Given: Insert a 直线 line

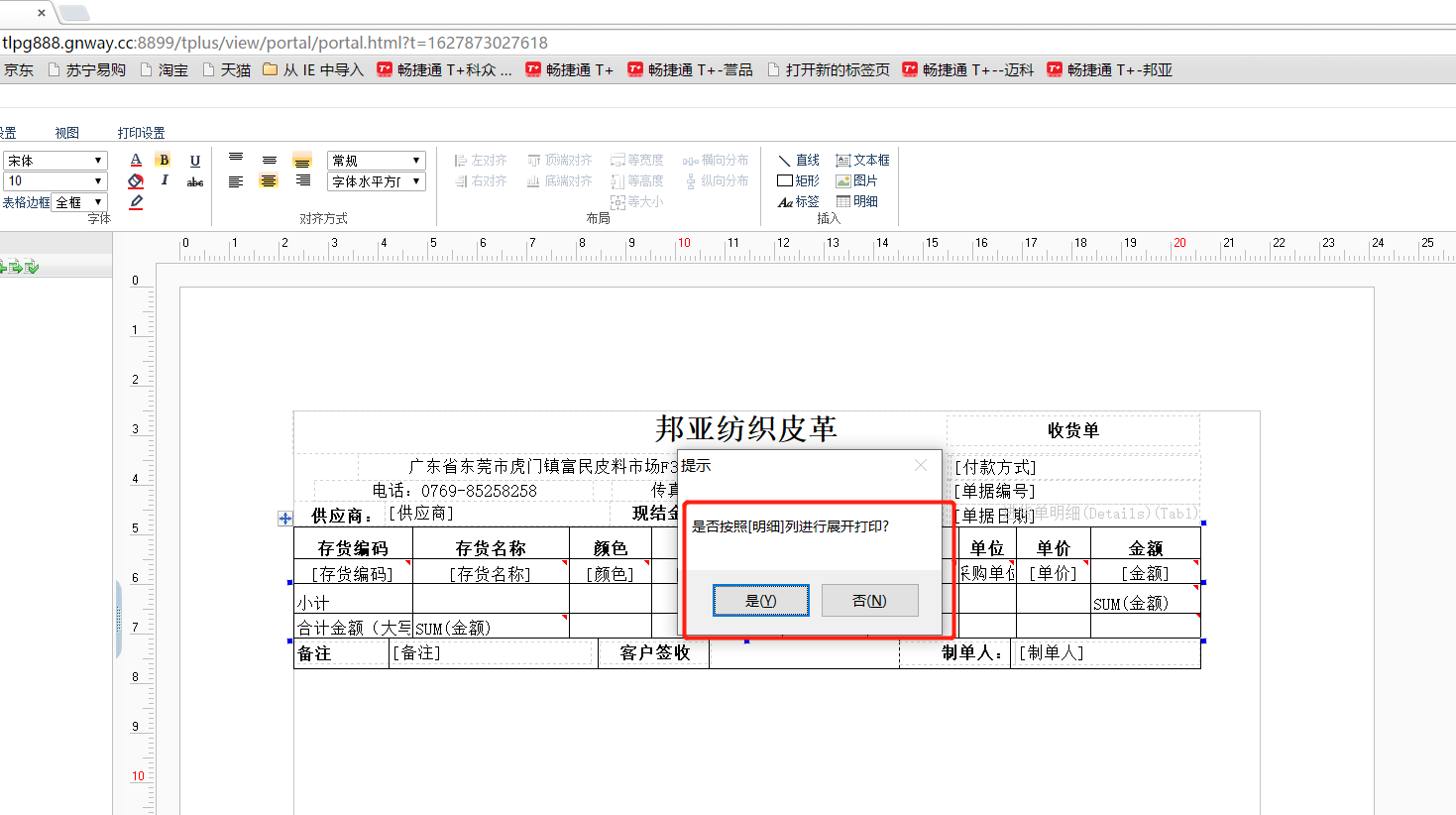Looking at the screenshot, I should [799, 160].
